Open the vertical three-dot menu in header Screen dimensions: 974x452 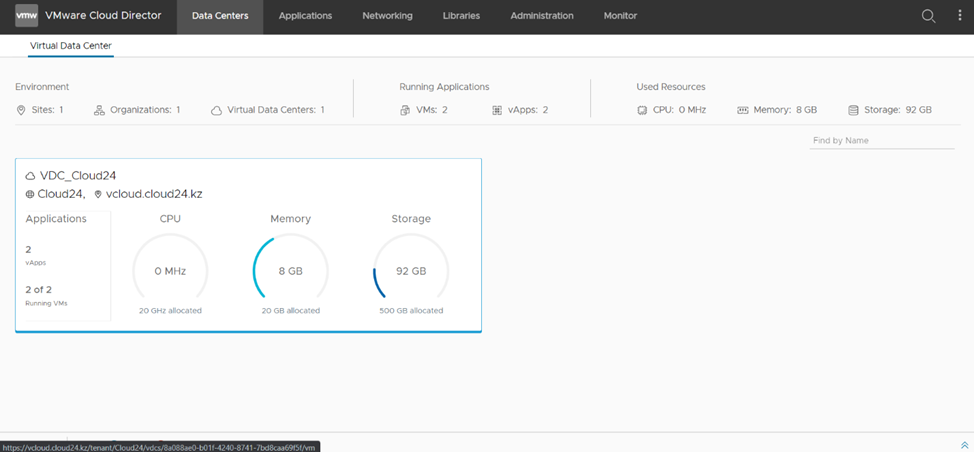[960, 16]
